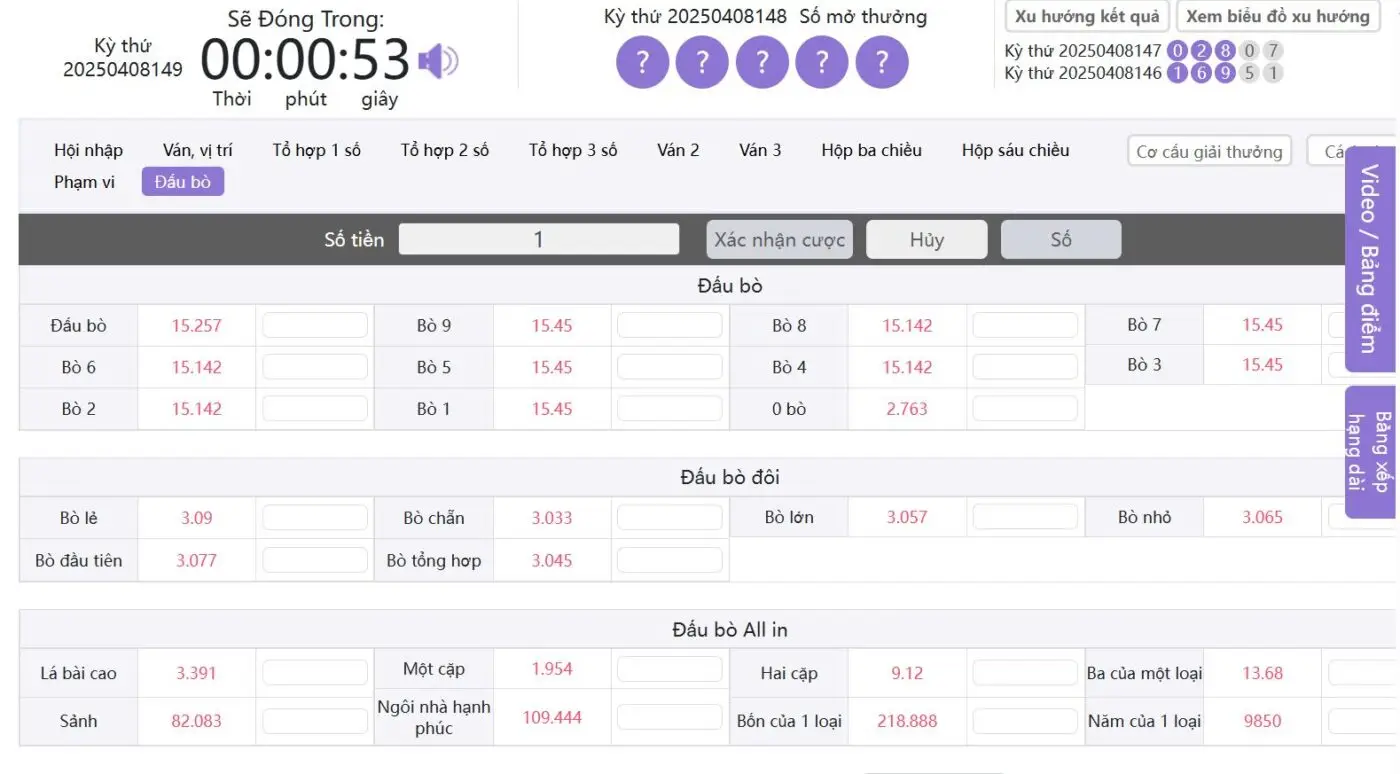Click the bet input for Sảnh
This screenshot has width=1400, height=774.
click(315, 721)
